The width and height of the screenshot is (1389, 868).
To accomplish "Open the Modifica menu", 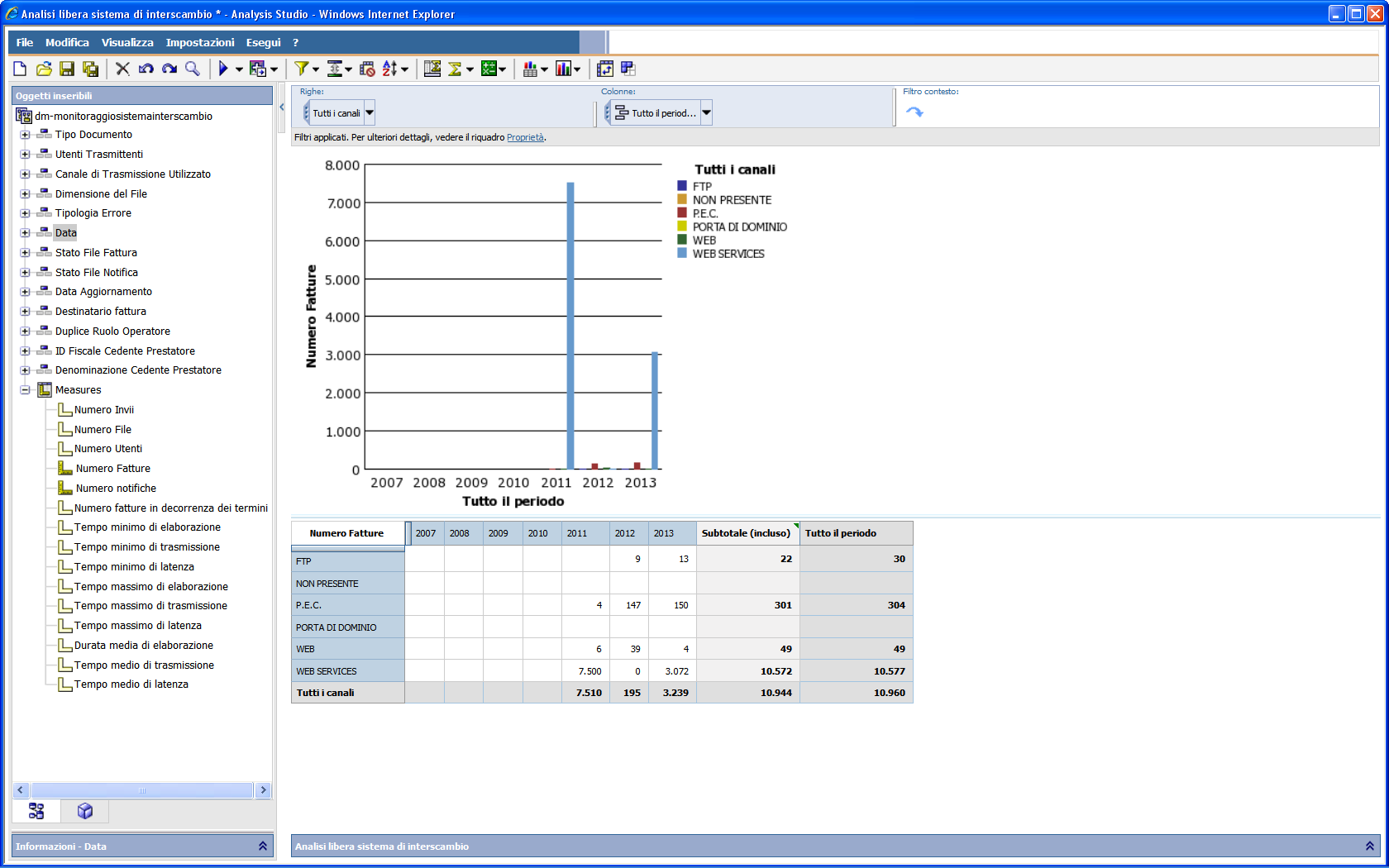I will (67, 42).
